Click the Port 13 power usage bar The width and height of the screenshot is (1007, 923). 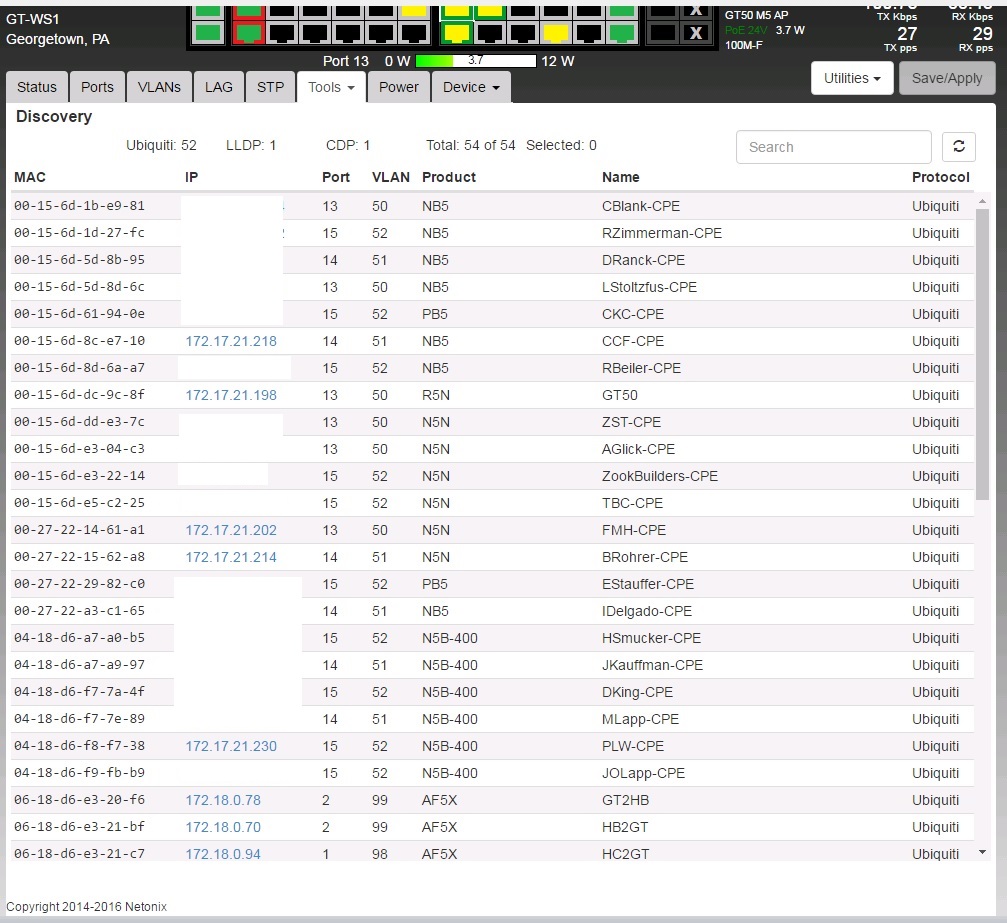[x=475, y=61]
